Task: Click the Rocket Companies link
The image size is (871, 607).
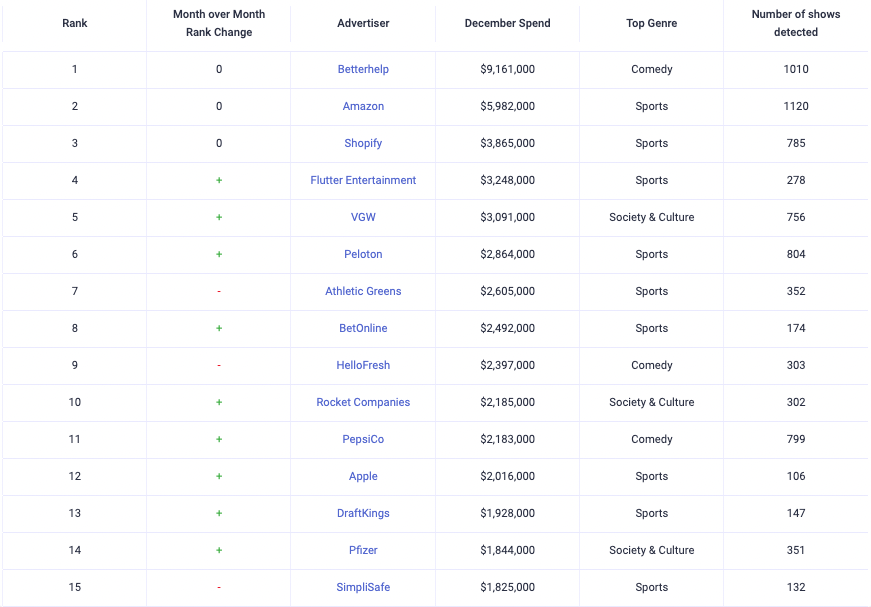Action: [363, 402]
